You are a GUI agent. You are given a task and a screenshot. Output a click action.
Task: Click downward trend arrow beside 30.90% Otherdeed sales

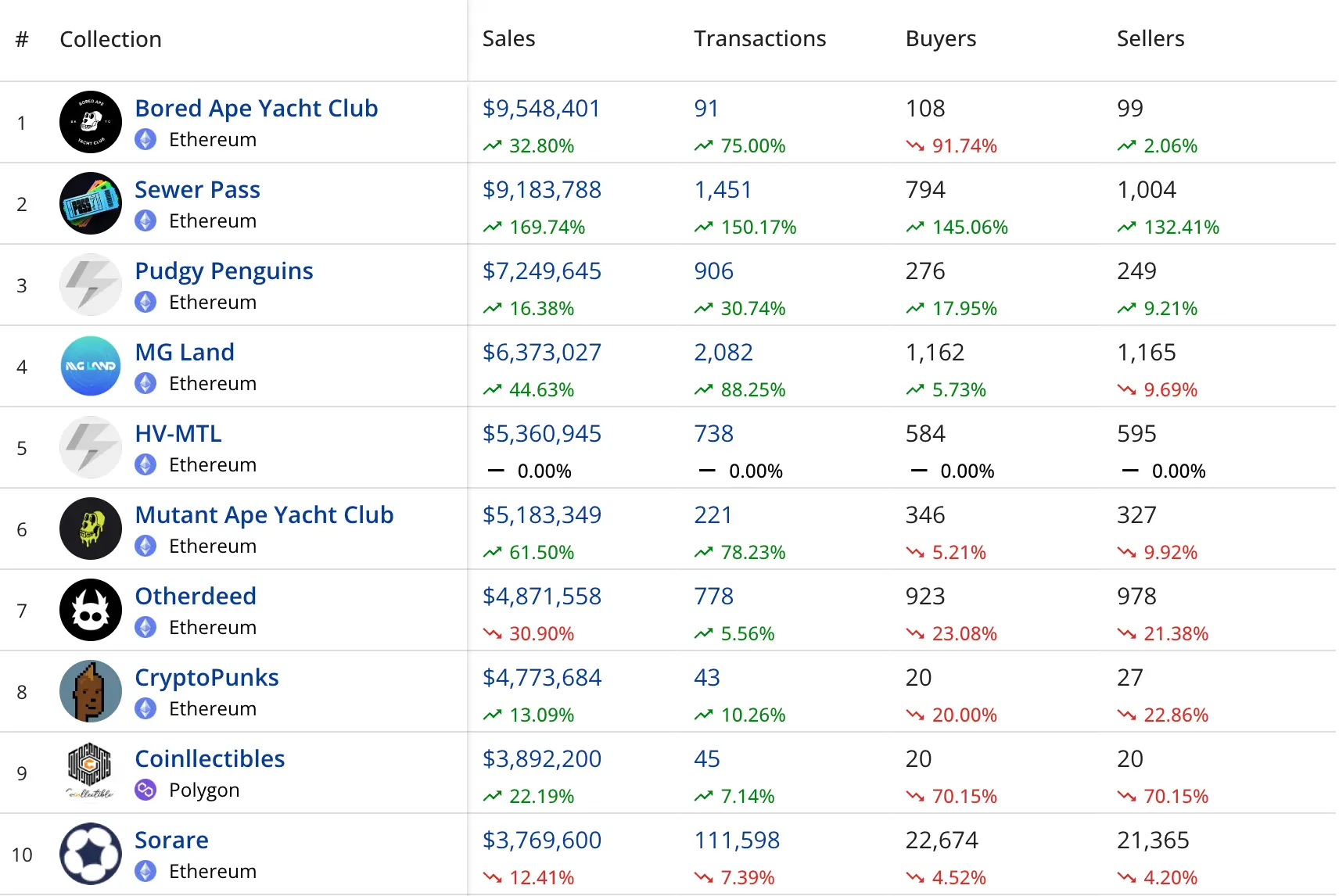click(492, 633)
